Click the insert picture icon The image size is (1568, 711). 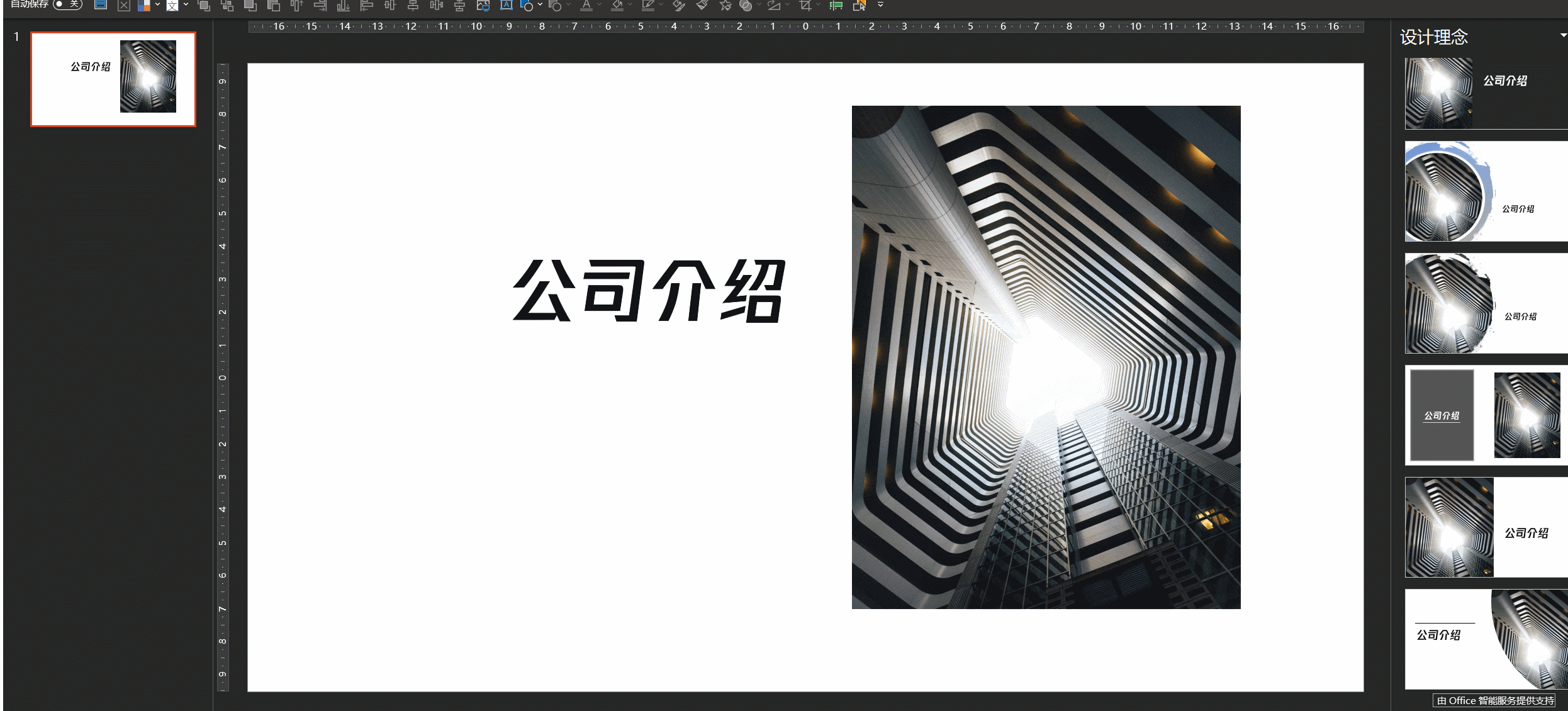483,6
